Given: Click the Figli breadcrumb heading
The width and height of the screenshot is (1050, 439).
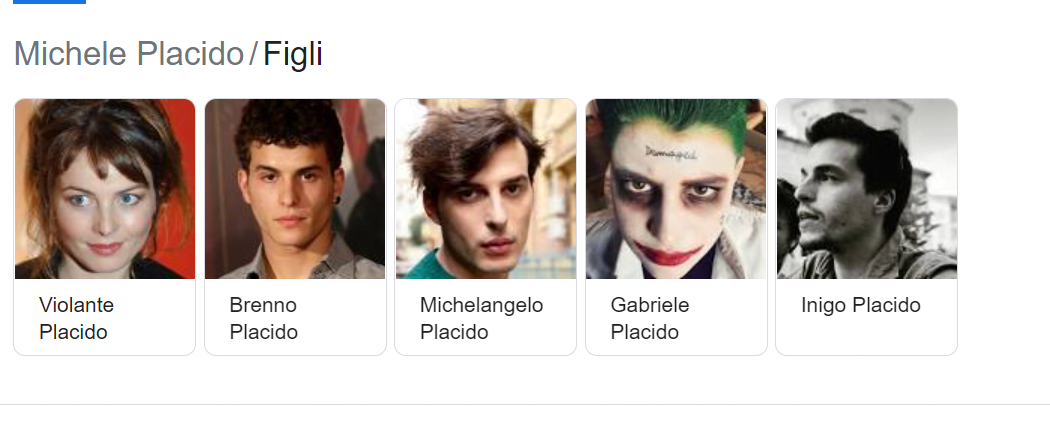Looking at the screenshot, I should pyautogui.click(x=293, y=54).
